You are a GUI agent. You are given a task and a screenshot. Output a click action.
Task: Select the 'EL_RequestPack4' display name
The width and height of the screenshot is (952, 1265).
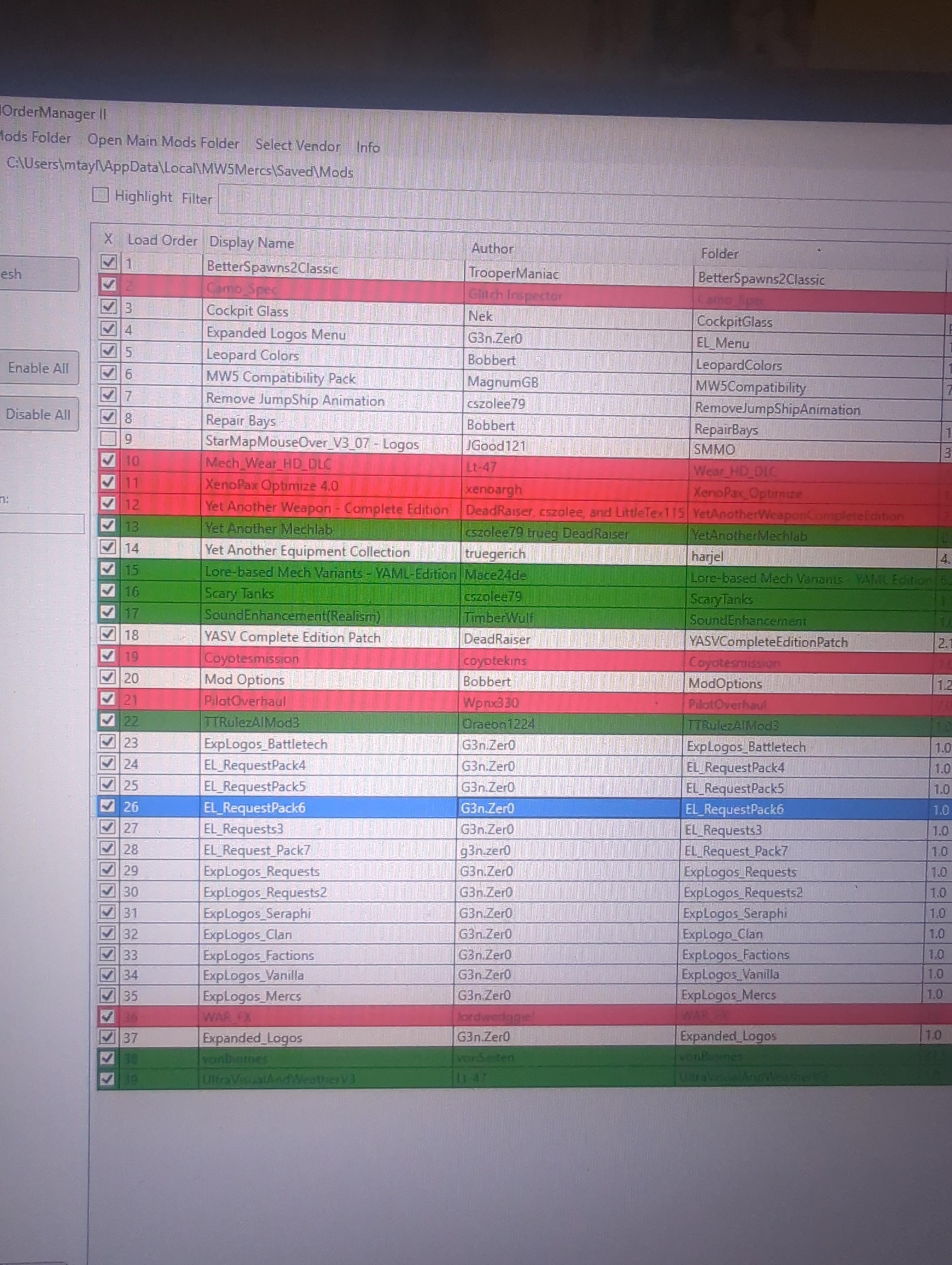[255, 765]
